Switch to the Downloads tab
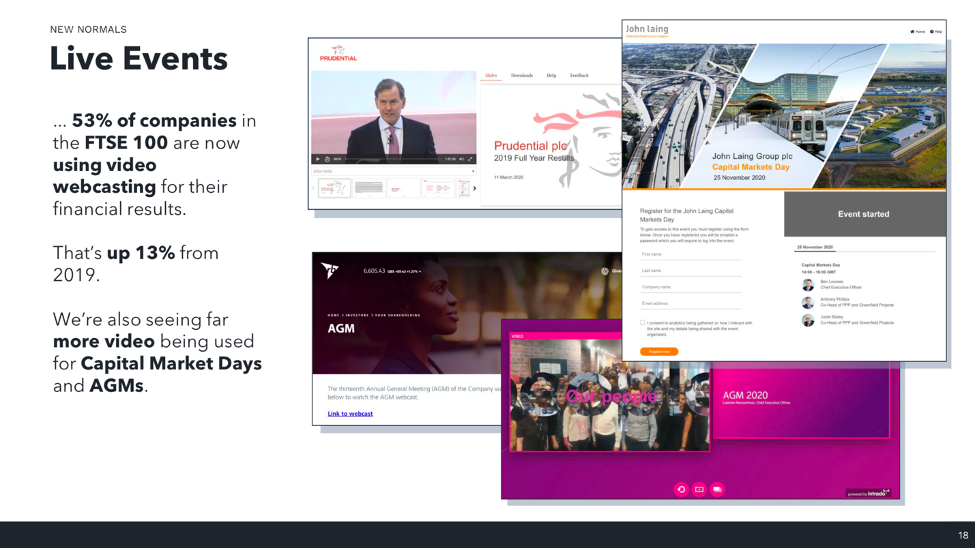Image resolution: width=977 pixels, height=550 pixels. (521, 76)
